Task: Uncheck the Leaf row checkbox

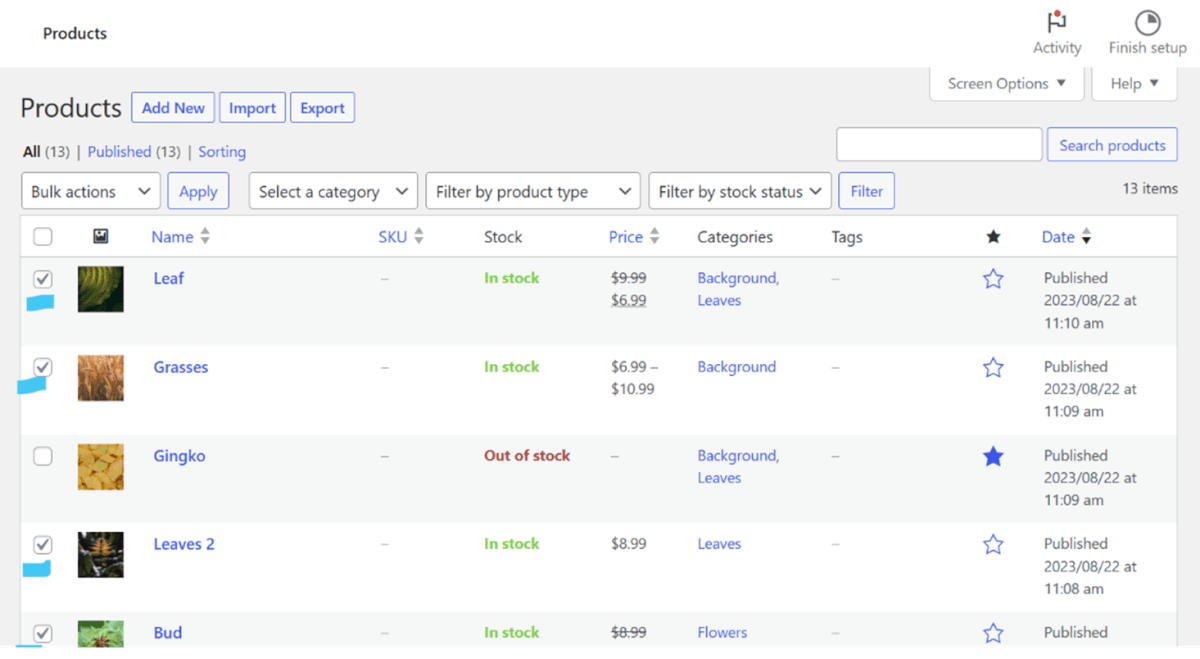Action: [x=42, y=279]
